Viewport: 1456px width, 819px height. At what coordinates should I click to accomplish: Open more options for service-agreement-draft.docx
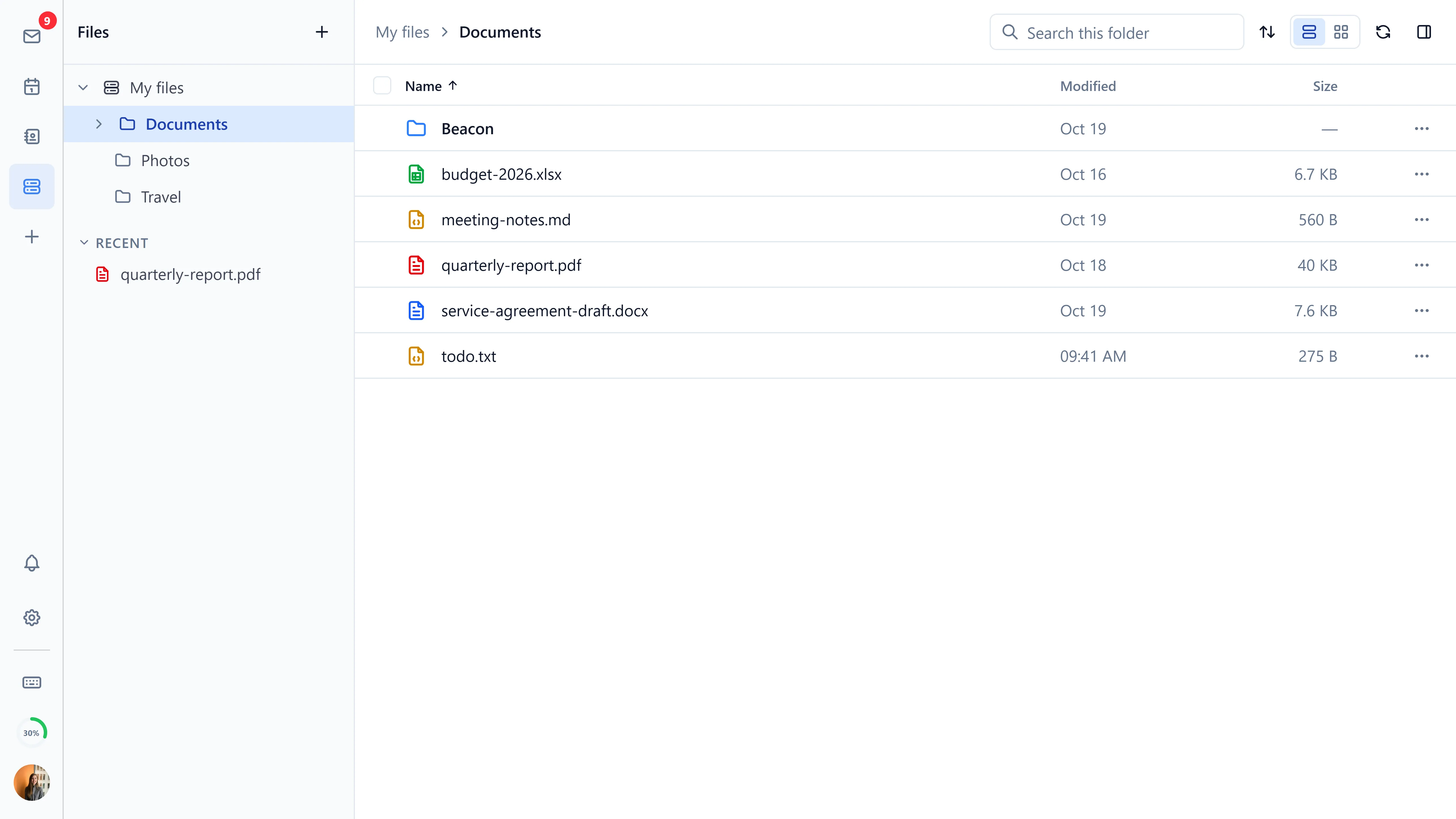(1422, 310)
